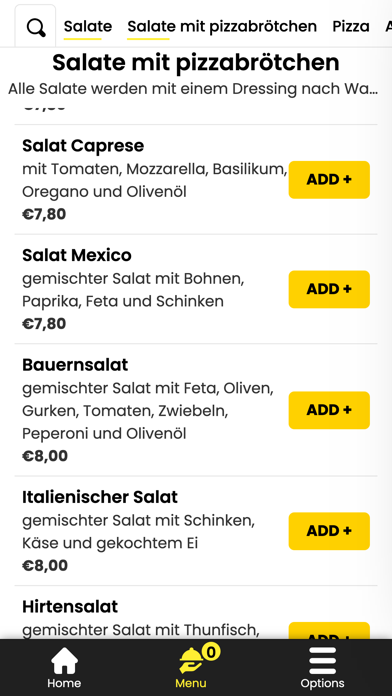Add Salat Caprese to order
392x696 pixels.
329,180
